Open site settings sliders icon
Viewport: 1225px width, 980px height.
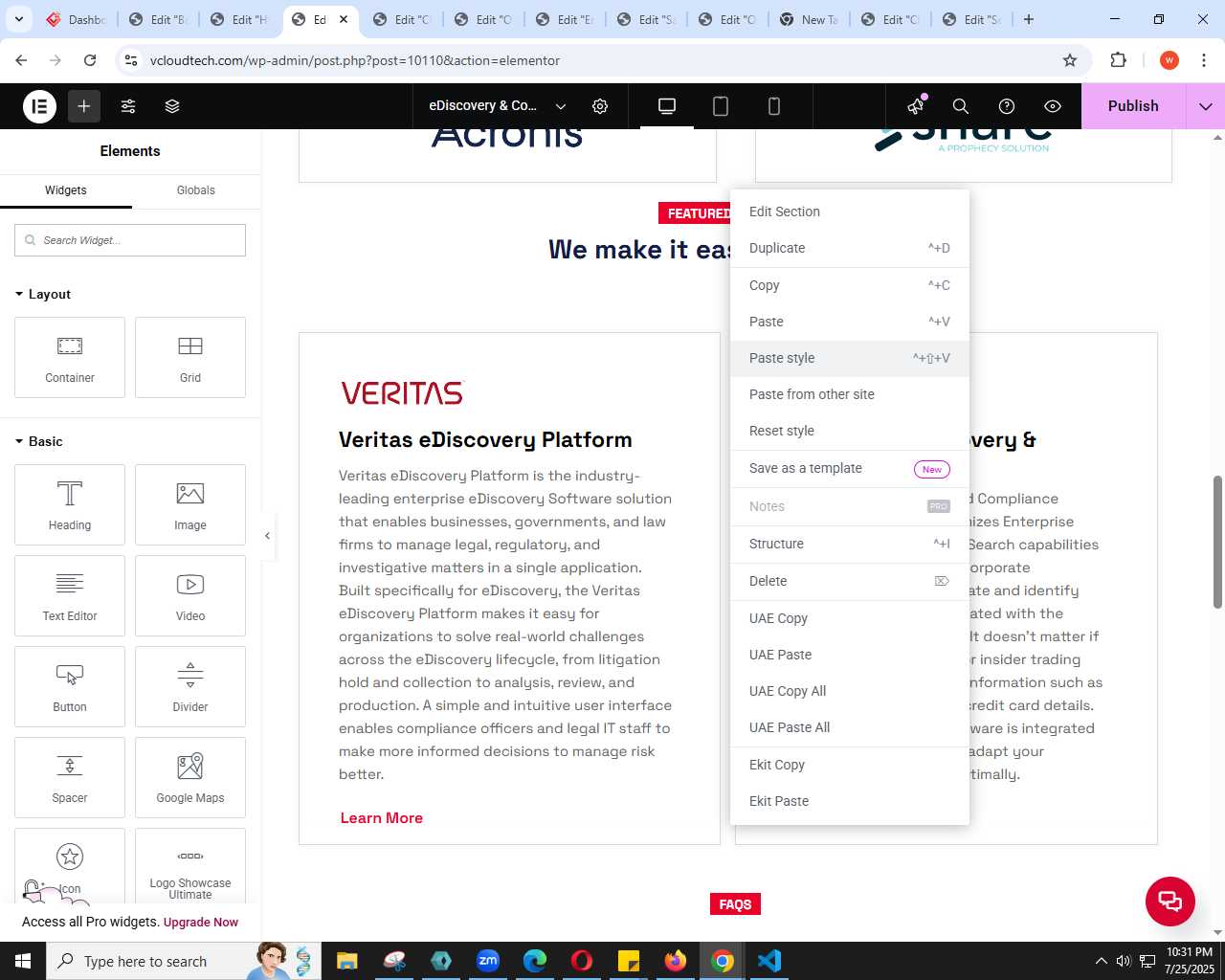(128, 106)
